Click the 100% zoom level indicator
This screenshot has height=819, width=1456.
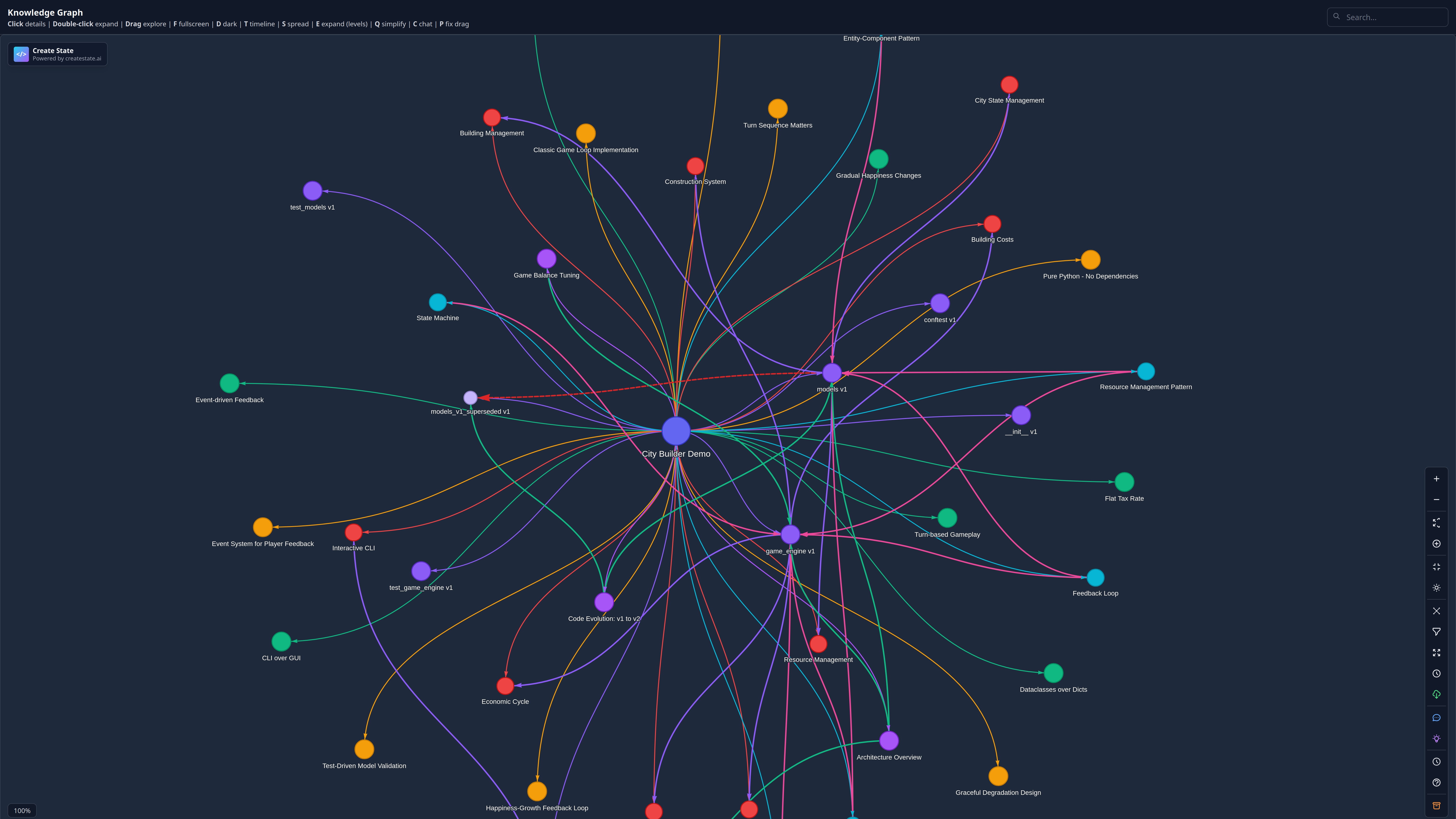click(22, 810)
